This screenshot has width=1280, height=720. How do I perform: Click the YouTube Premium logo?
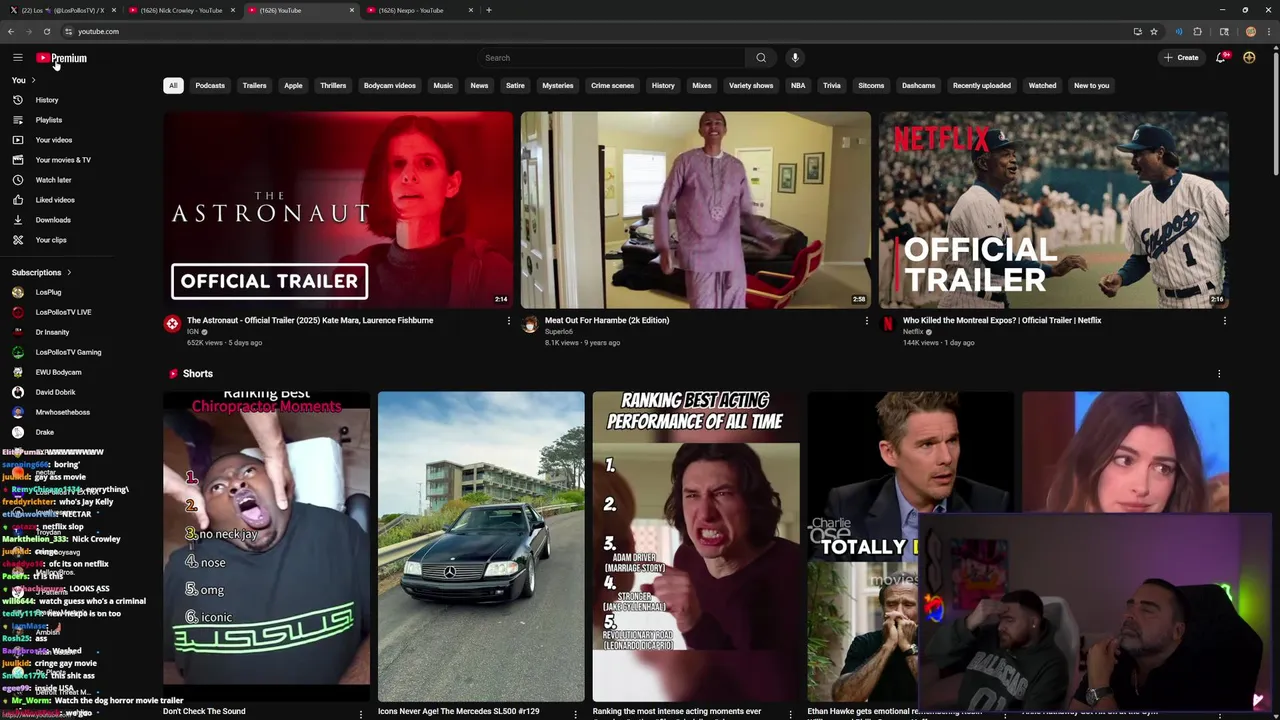62,58
